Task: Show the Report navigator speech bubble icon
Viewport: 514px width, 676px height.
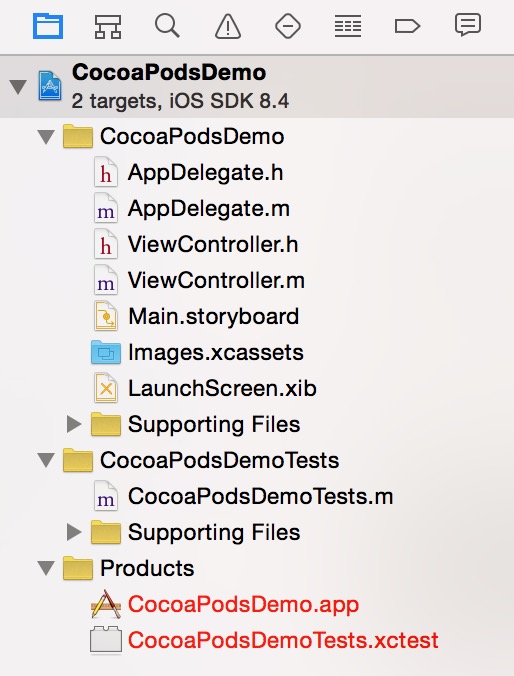Action: [468, 25]
